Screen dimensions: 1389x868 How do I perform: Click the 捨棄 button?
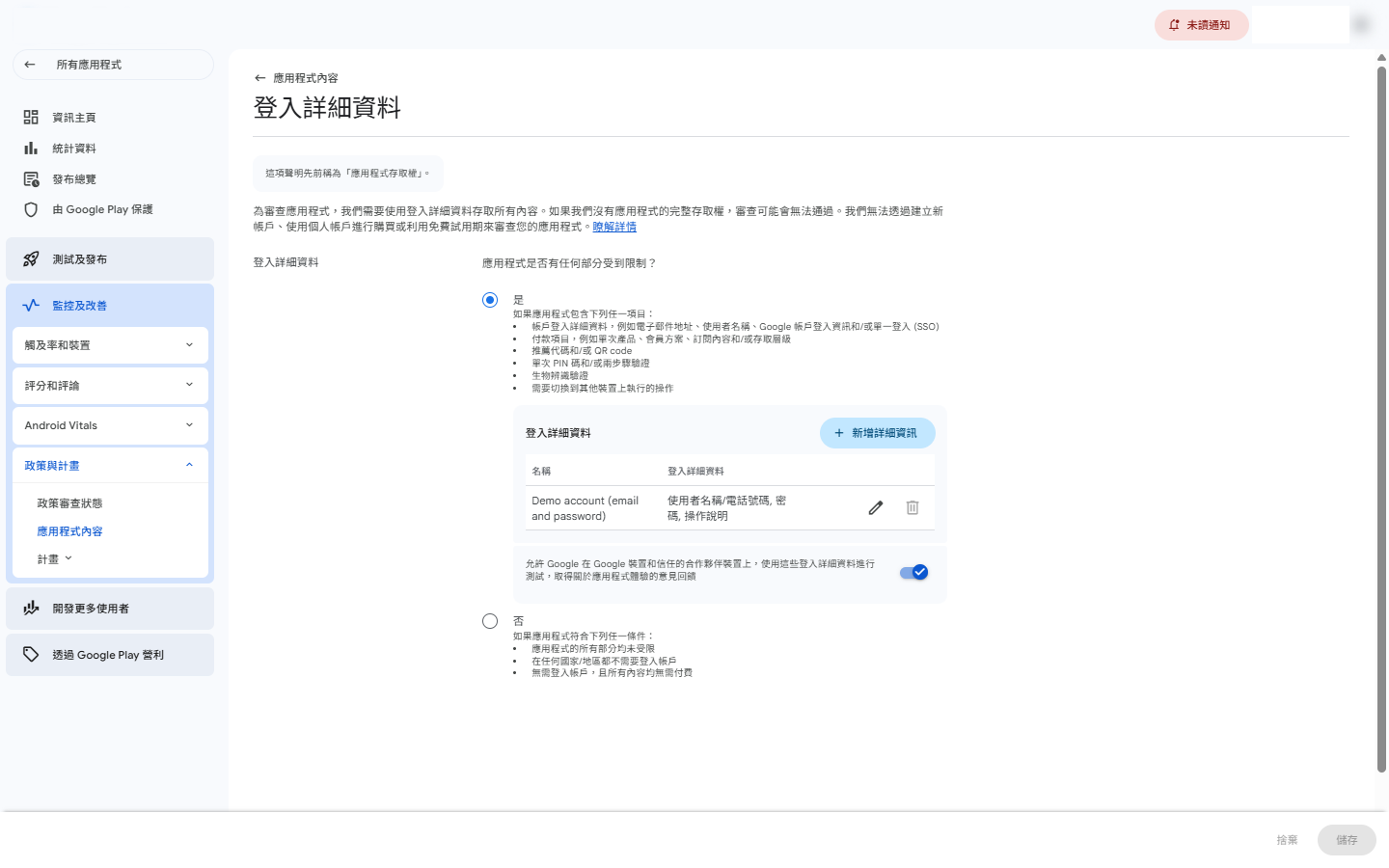click(x=1287, y=840)
